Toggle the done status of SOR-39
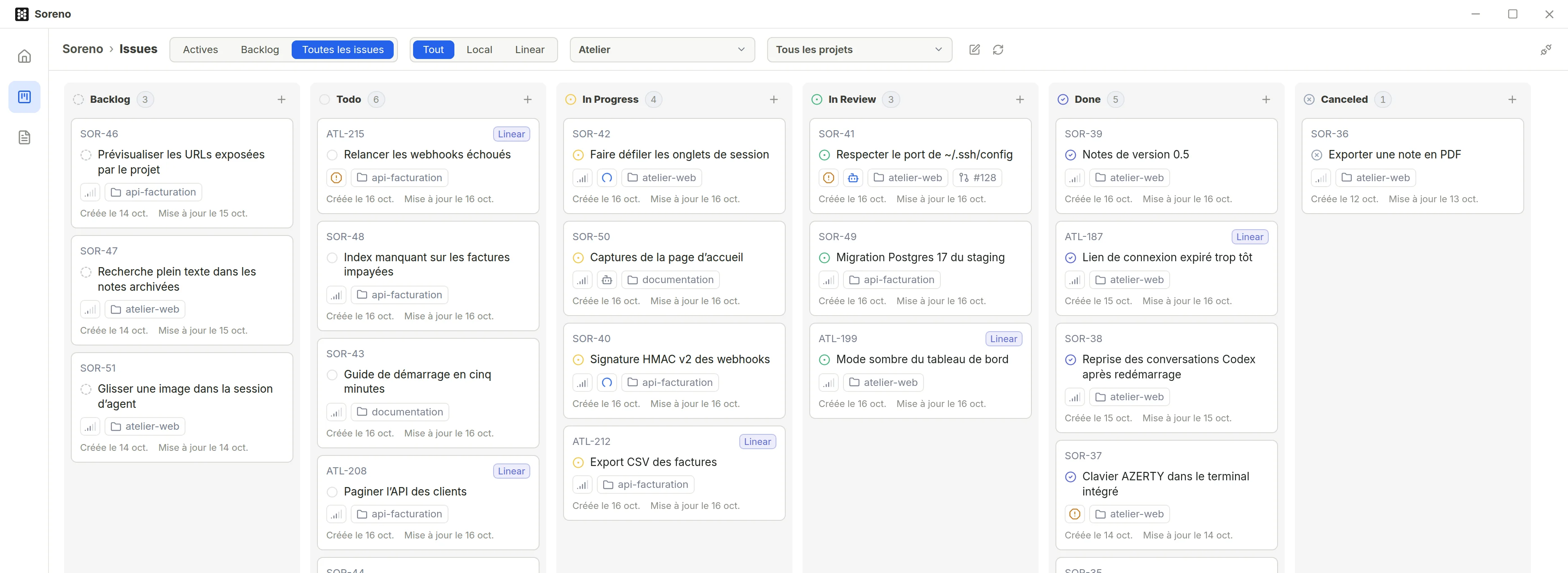This screenshot has width=1568, height=573. pyautogui.click(x=1070, y=155)
